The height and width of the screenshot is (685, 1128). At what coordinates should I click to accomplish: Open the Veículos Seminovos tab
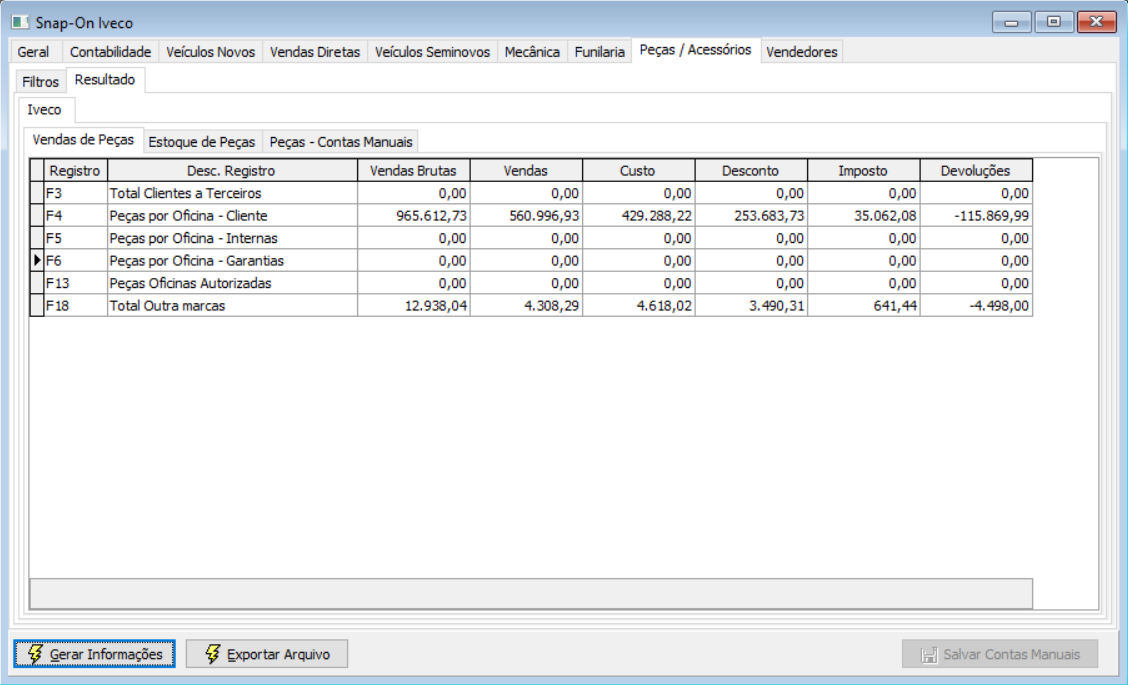[x=432, y=52]
